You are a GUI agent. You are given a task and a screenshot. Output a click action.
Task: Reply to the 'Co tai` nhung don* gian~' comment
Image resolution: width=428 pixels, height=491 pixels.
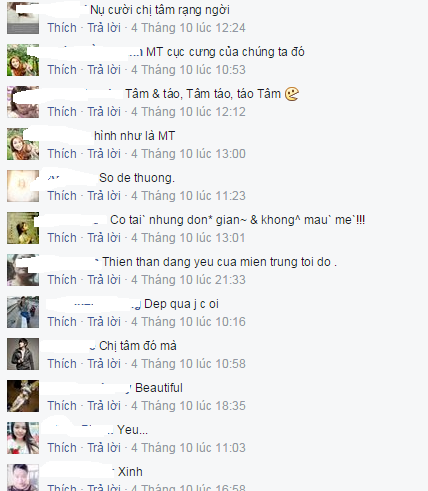(x=104, y=238)
